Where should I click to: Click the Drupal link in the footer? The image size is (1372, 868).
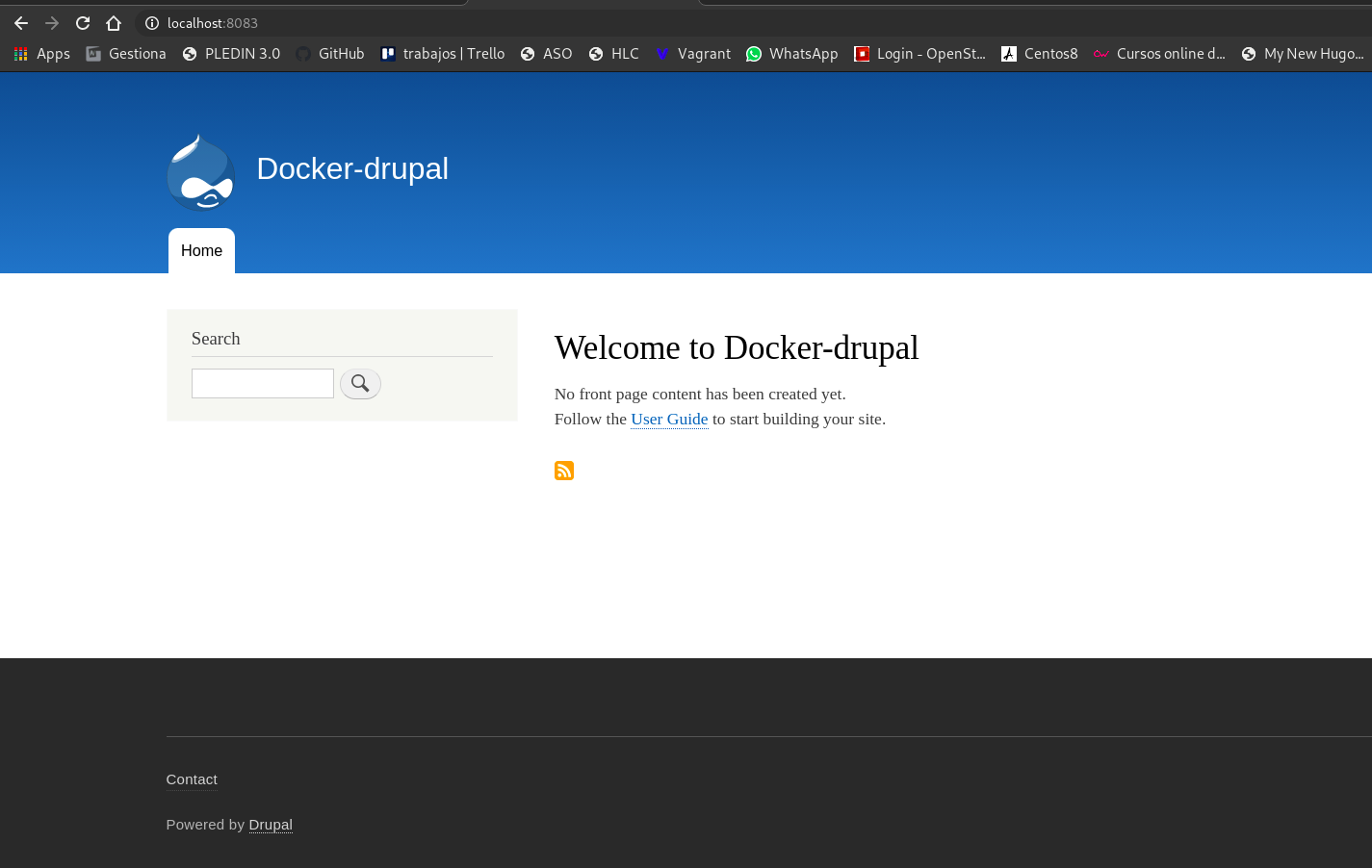click(x=271, y=825)
